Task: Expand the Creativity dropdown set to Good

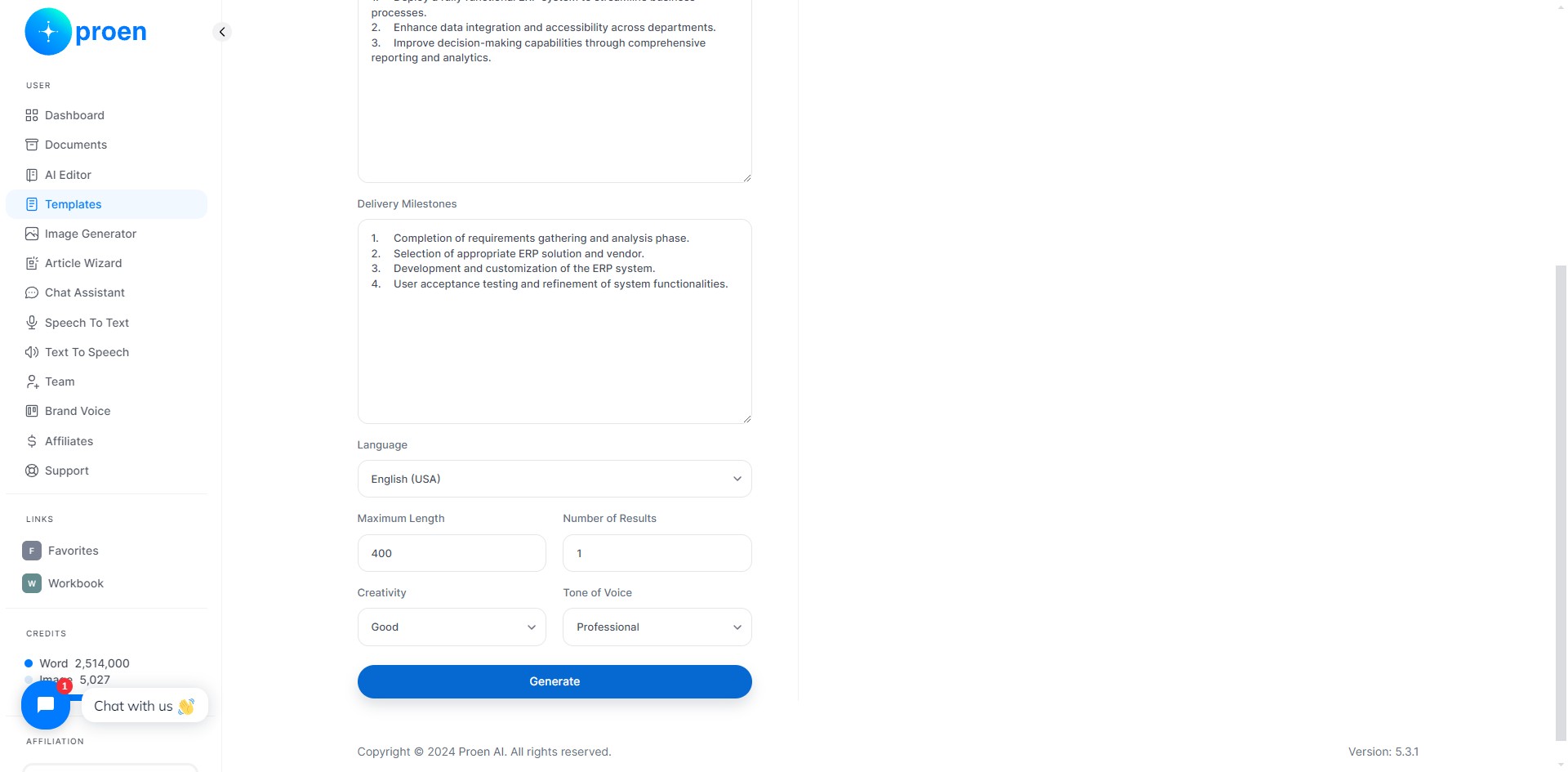Action: pos(452,627)
